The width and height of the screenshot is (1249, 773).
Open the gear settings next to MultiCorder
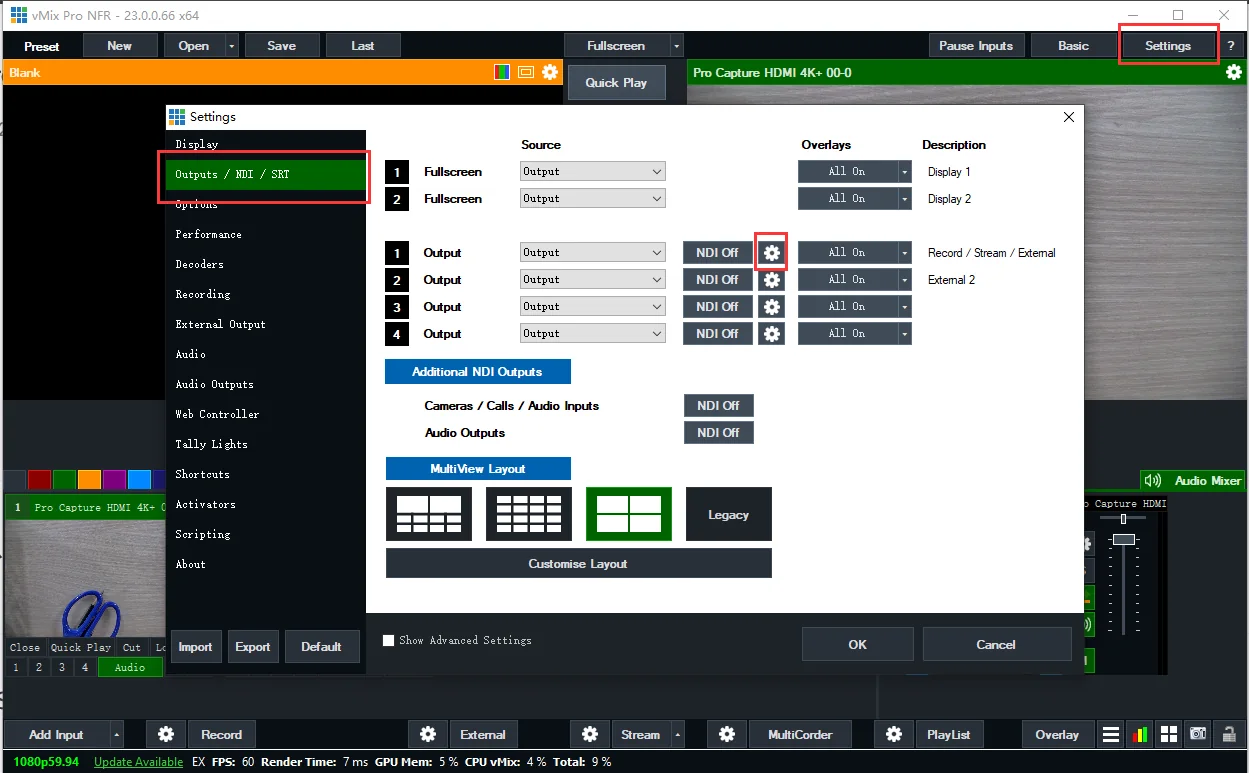(727, 734)
